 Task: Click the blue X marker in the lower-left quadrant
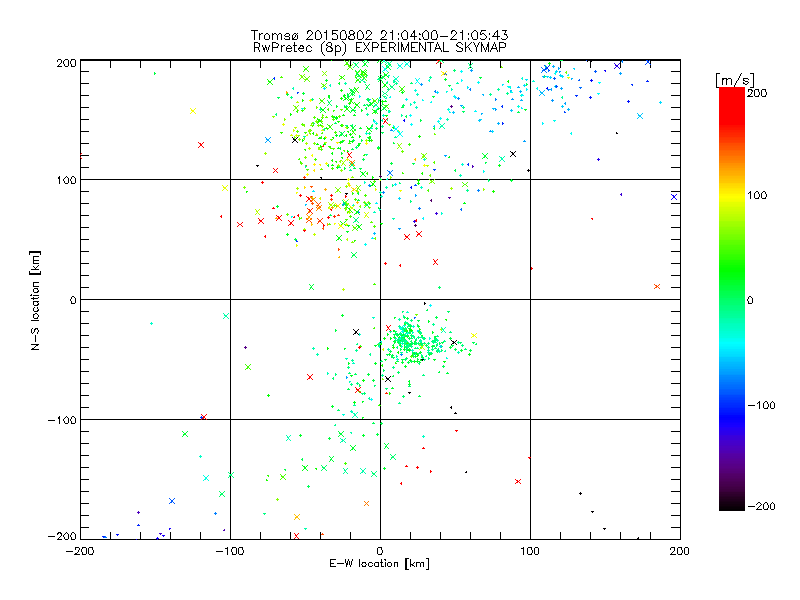[172, 501]
